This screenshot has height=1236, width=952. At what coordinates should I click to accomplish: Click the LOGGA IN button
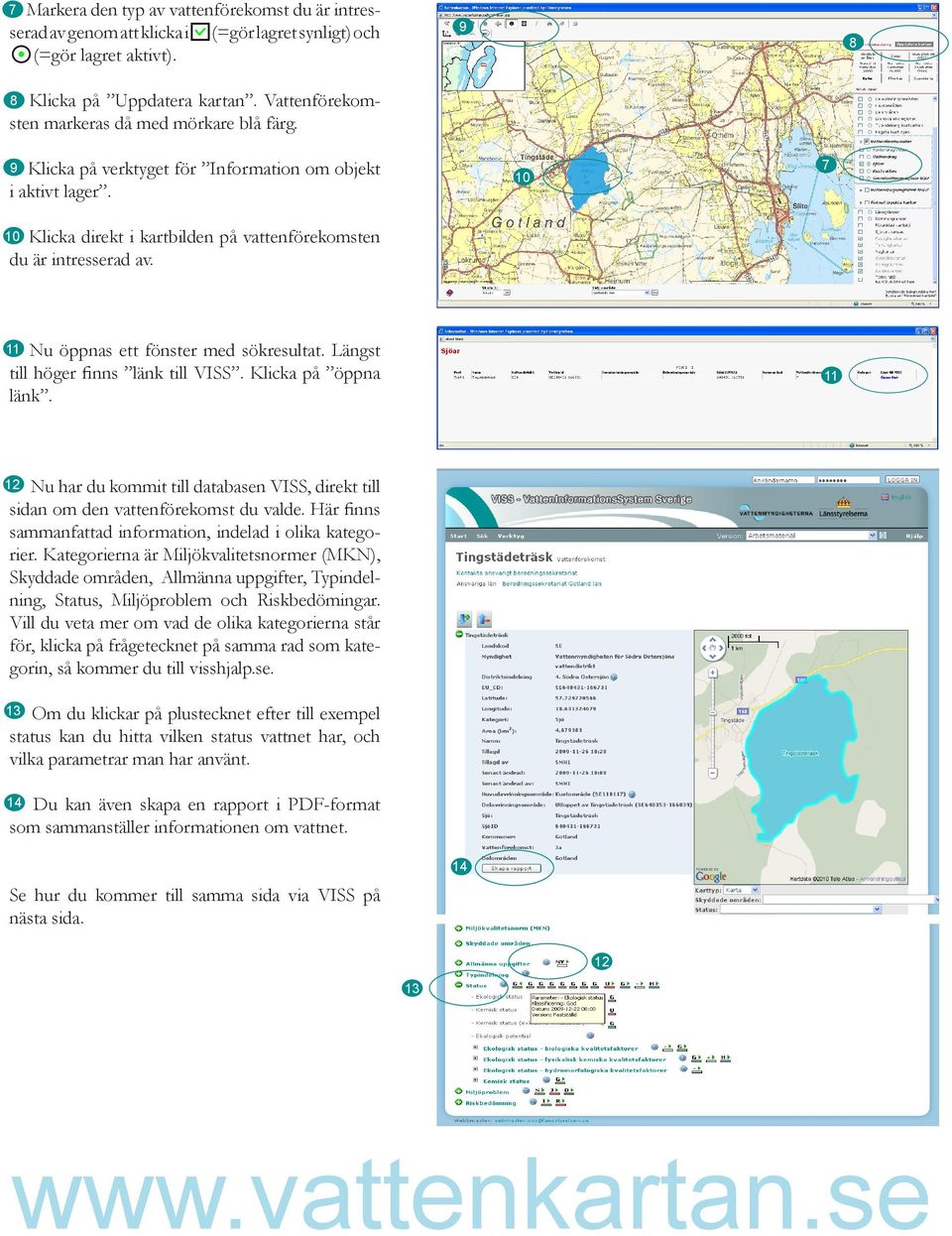[x=902, y=479]
